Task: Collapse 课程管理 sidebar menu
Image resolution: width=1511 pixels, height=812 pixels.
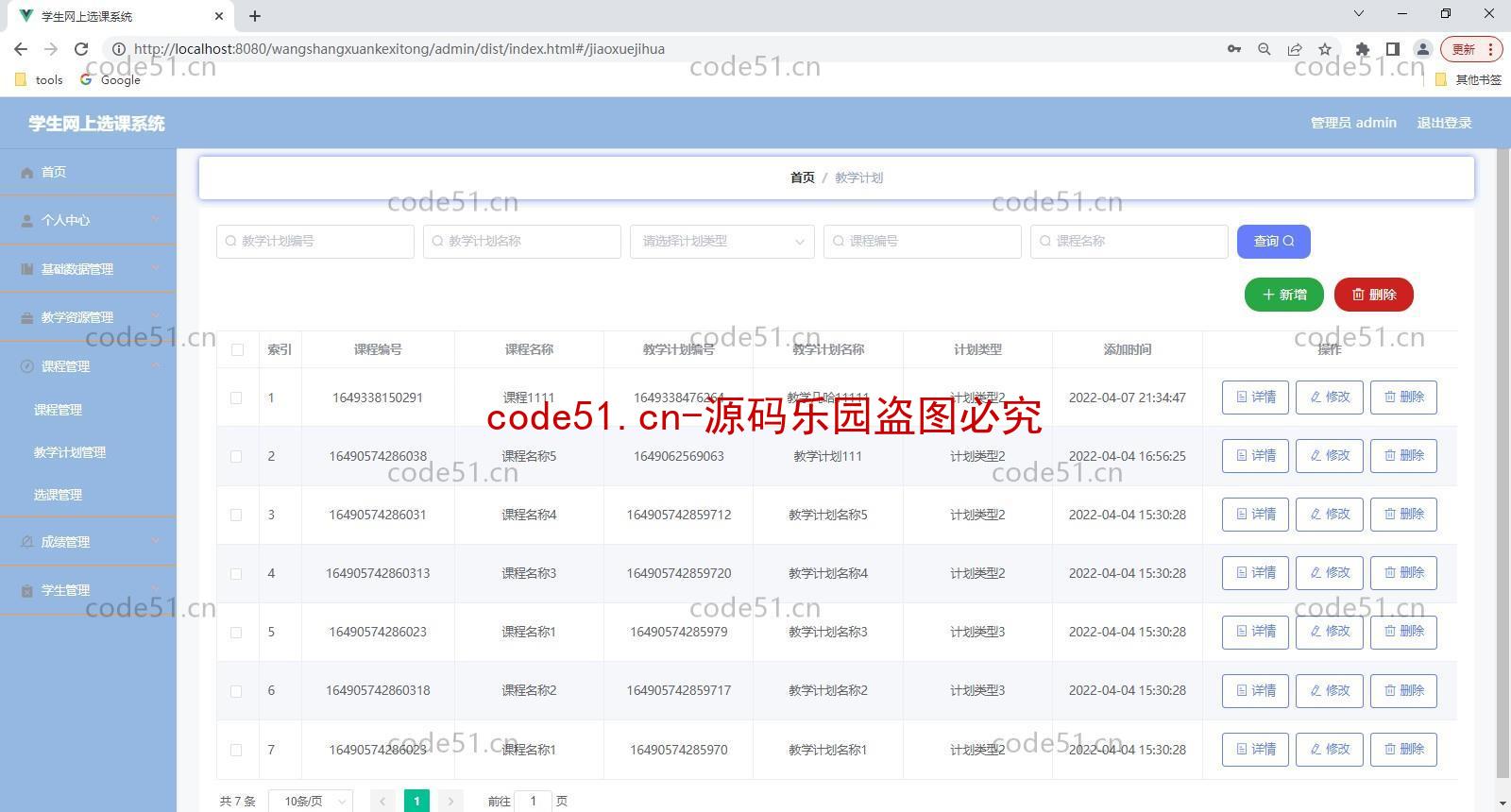Action: (x=88, y=366)
